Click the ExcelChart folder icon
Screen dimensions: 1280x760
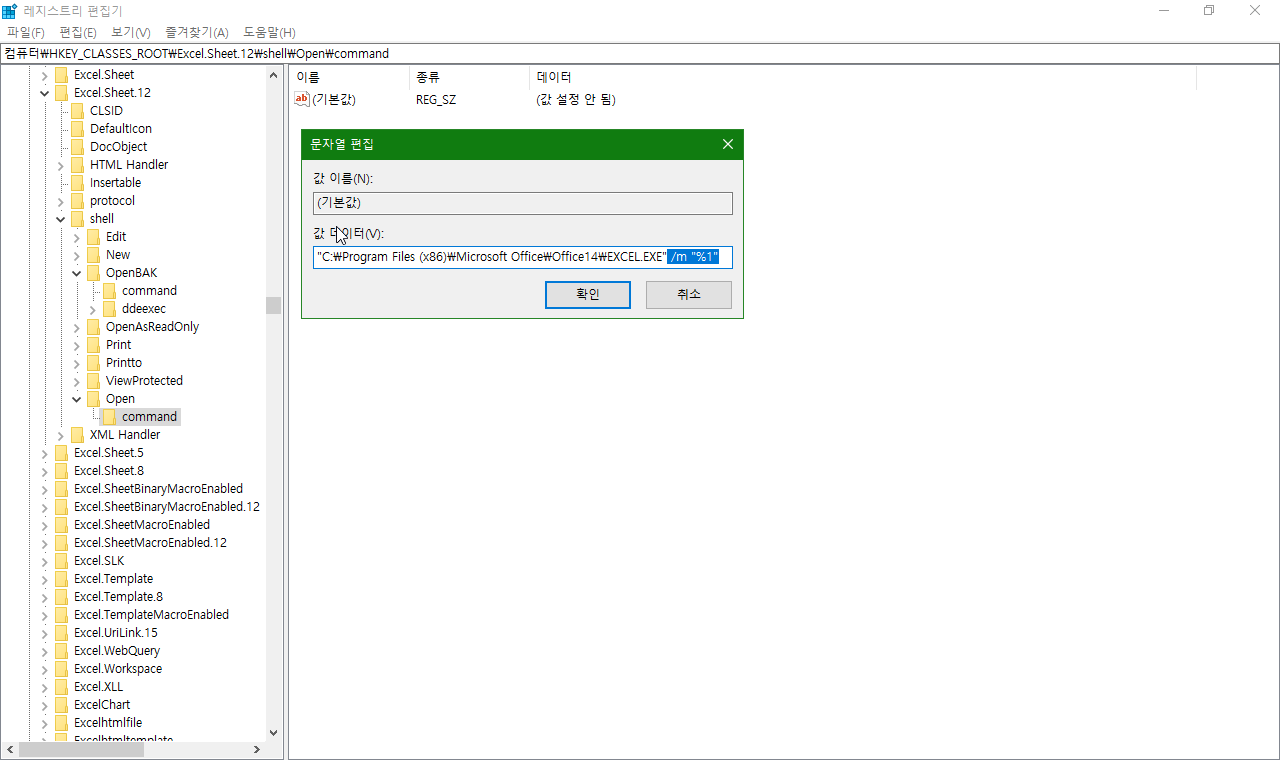coord(62,705)
